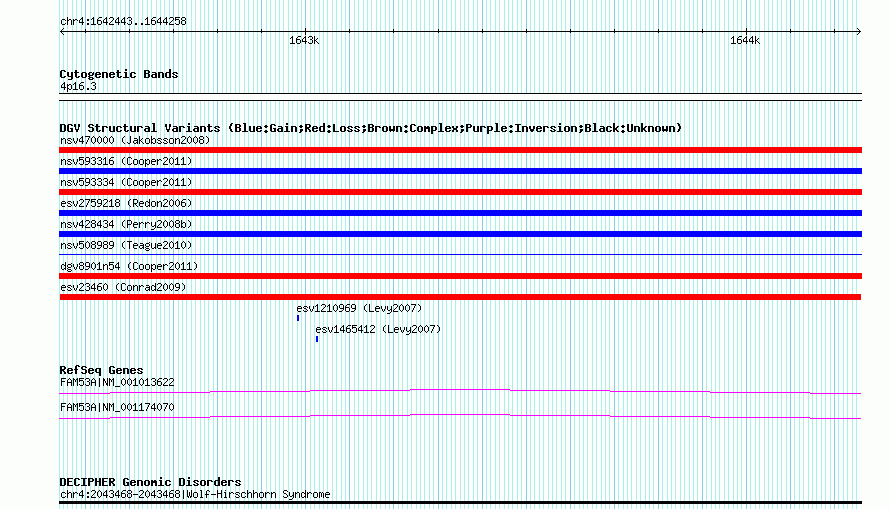This screenshot has width=890, height=509.
Task: Open the nsv428434 (Perry2008b) variant label
Action: coord(126,224)
